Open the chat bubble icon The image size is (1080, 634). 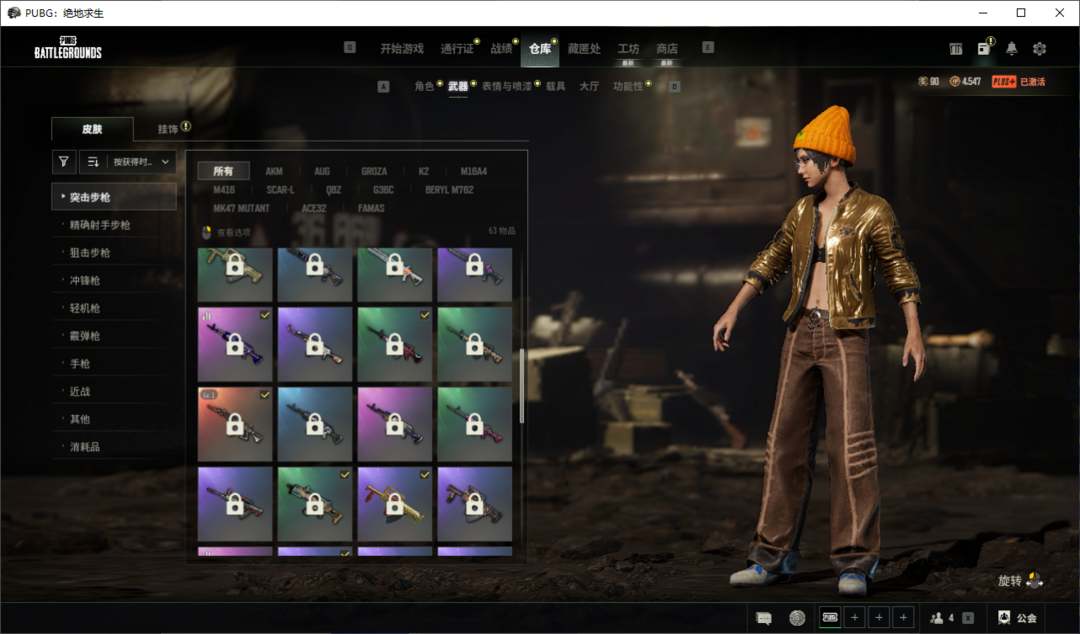click(764, 618)
